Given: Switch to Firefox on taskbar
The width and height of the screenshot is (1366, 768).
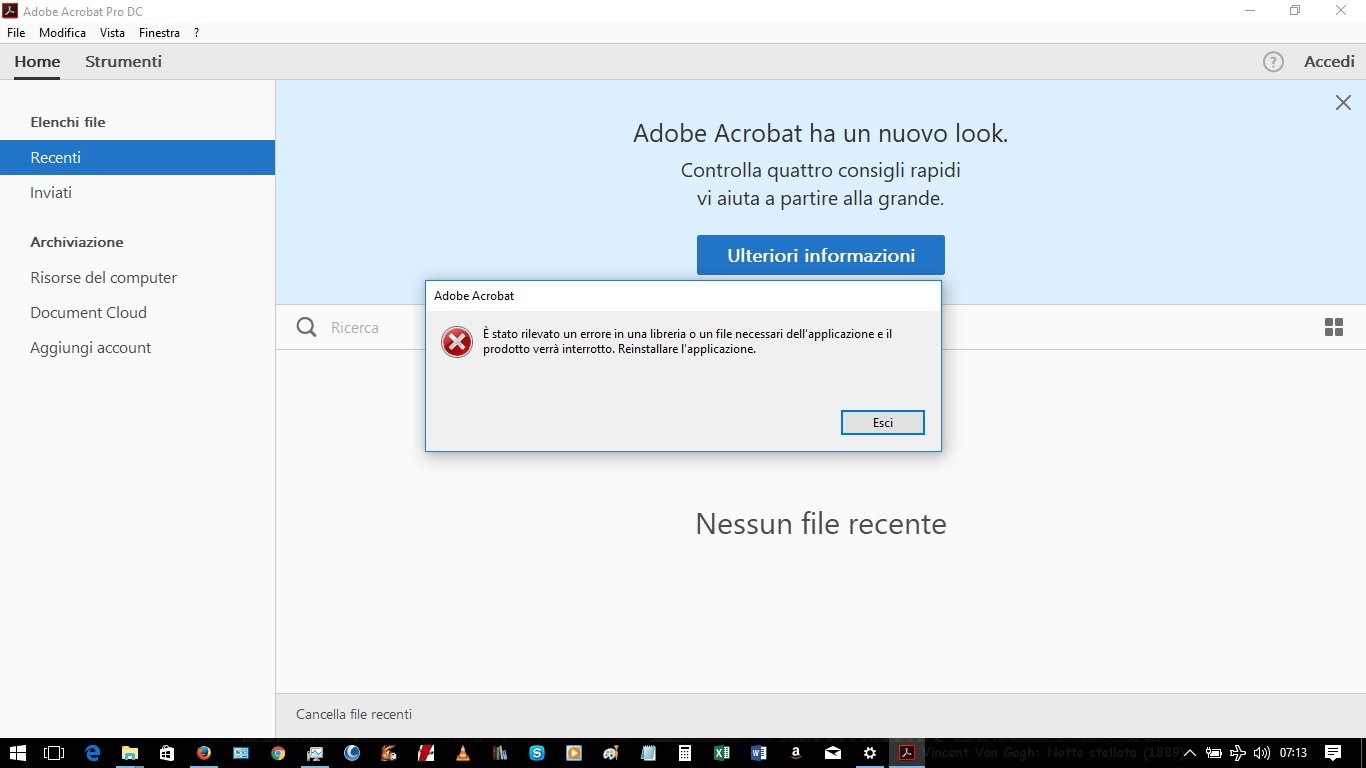Looking at the screenshot, I should 204,753.
